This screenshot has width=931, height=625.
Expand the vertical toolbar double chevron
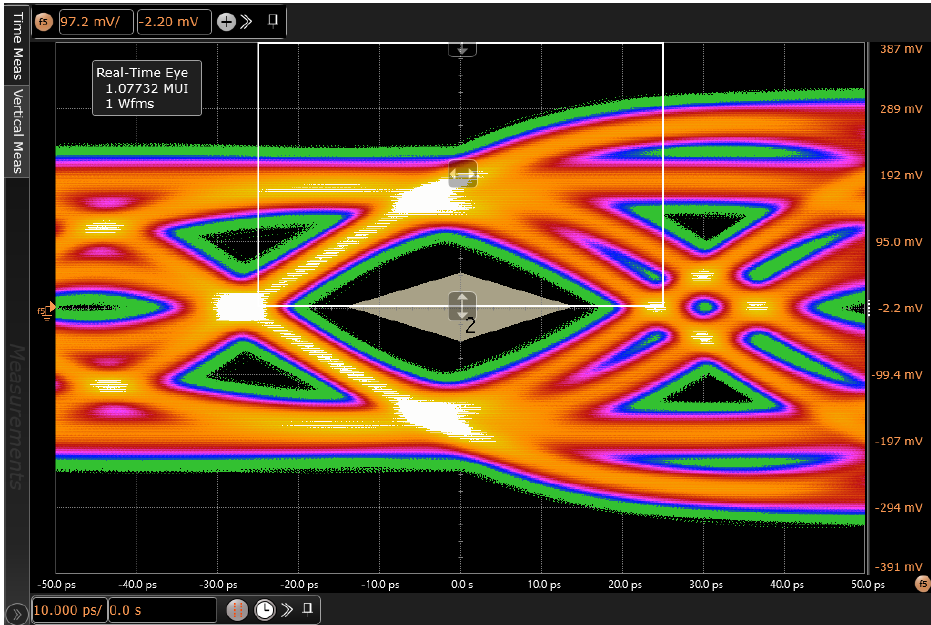(x=246, y=22)
